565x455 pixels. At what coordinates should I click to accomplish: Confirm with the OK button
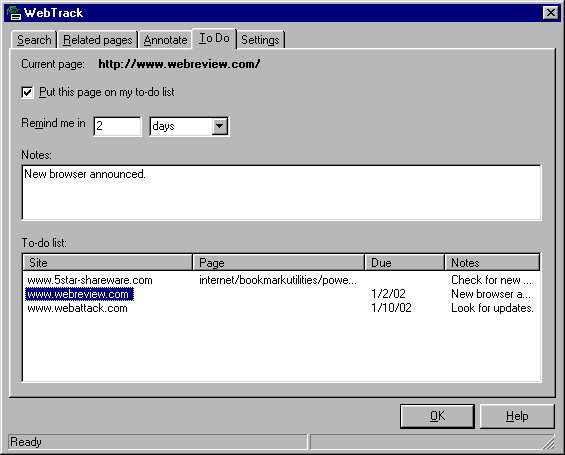437,416
